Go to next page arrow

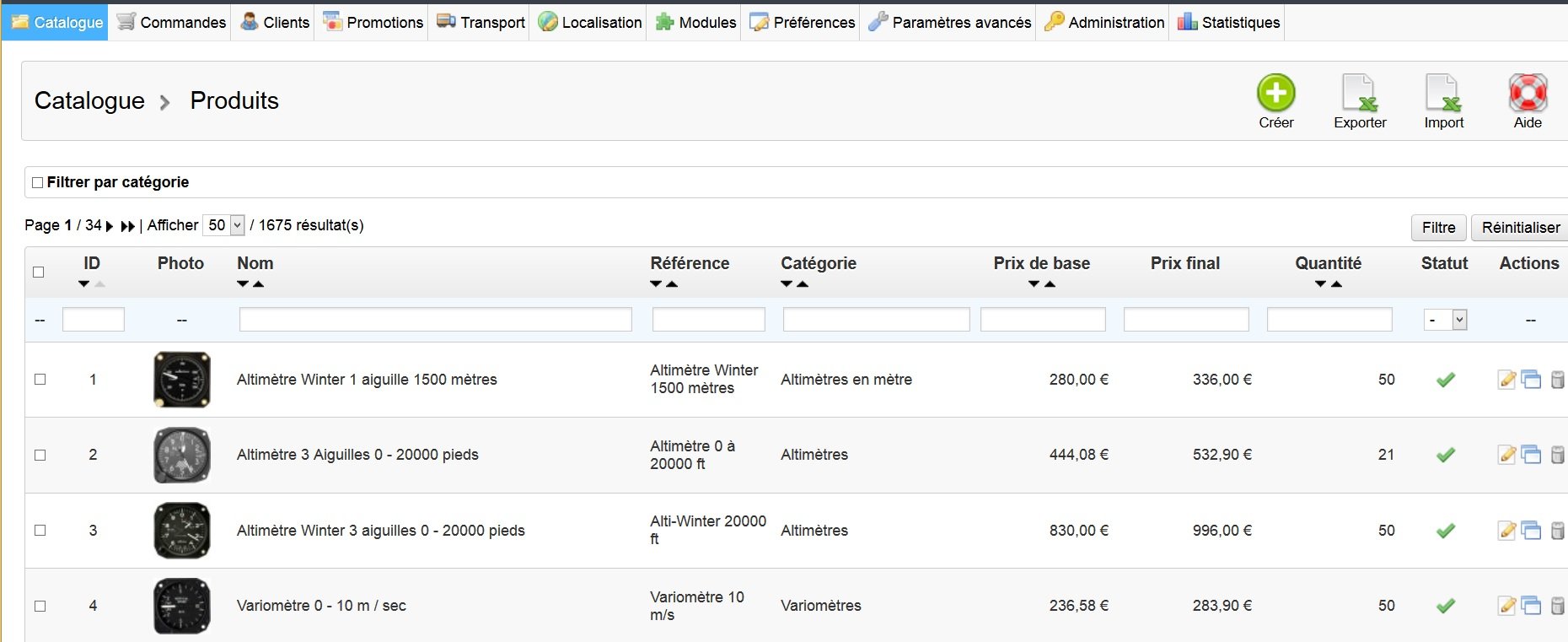click(x=110, y=226)
